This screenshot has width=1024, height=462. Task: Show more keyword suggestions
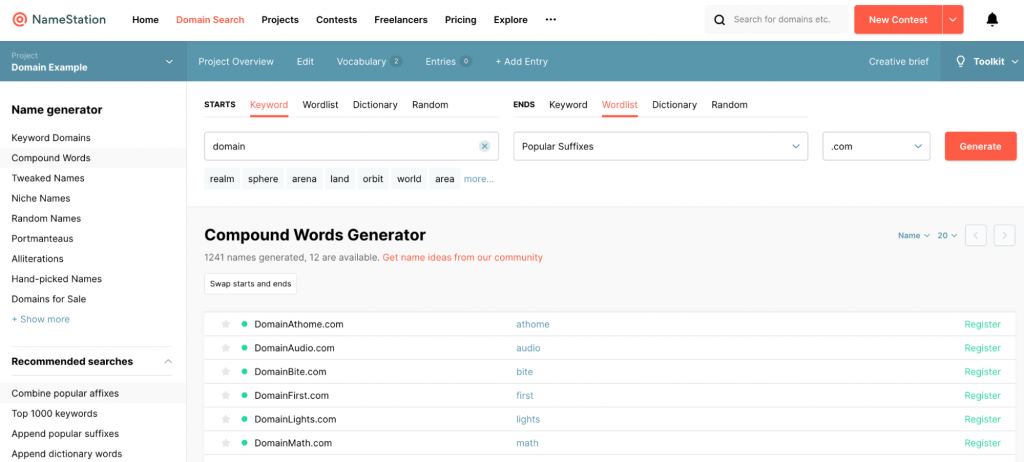coord(479,179)
